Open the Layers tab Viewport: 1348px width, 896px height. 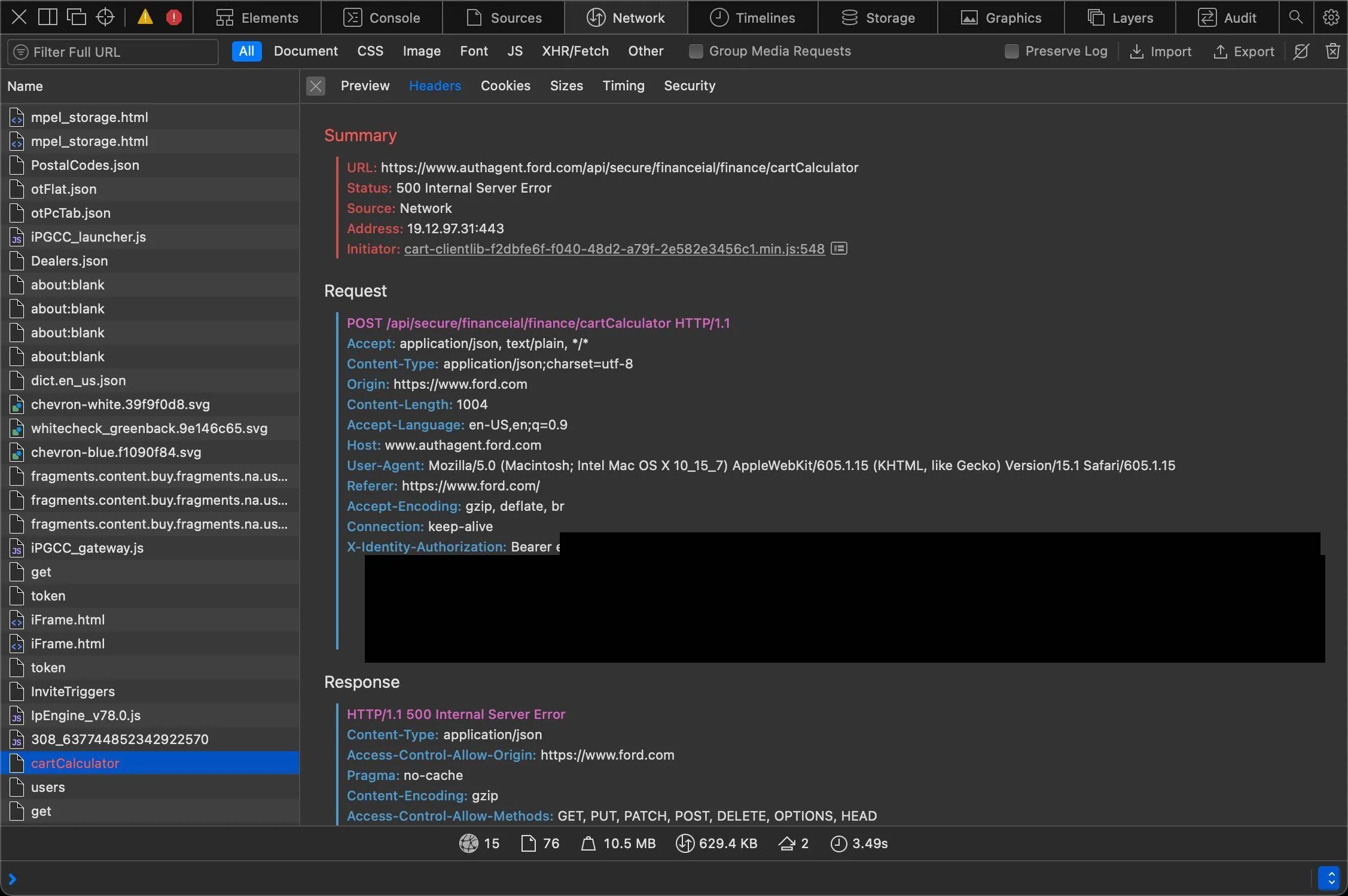pos(1120,17)
